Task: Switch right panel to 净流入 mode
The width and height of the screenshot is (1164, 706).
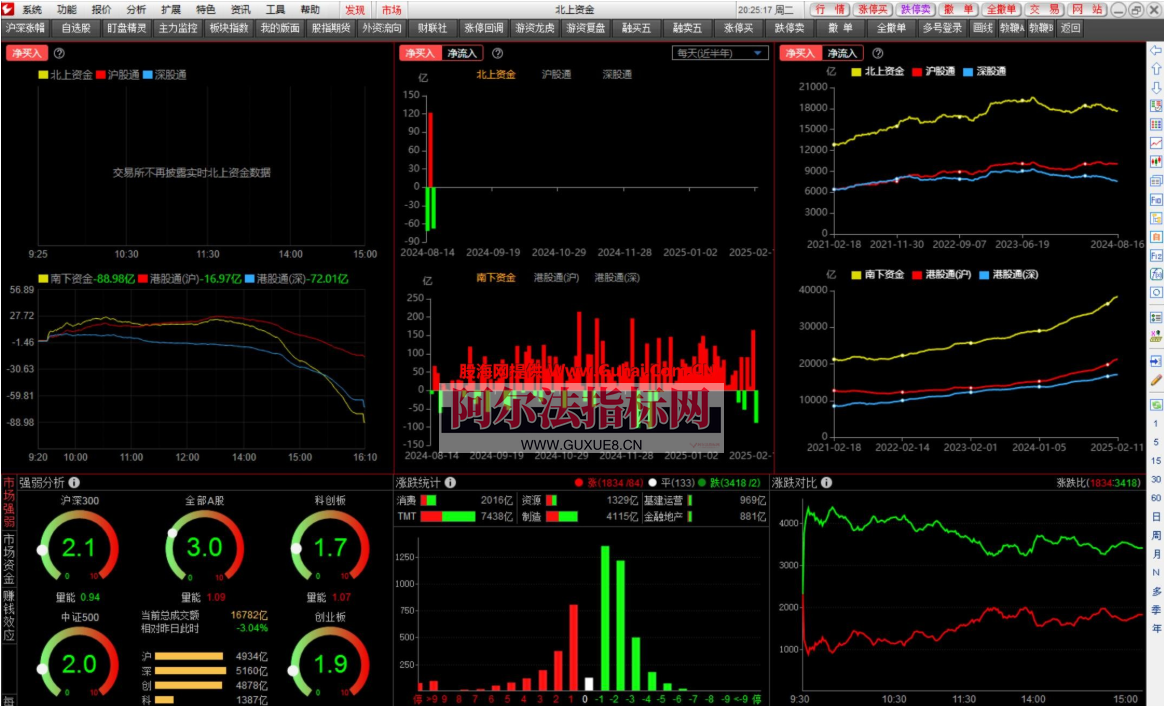Action: point(843,53)
